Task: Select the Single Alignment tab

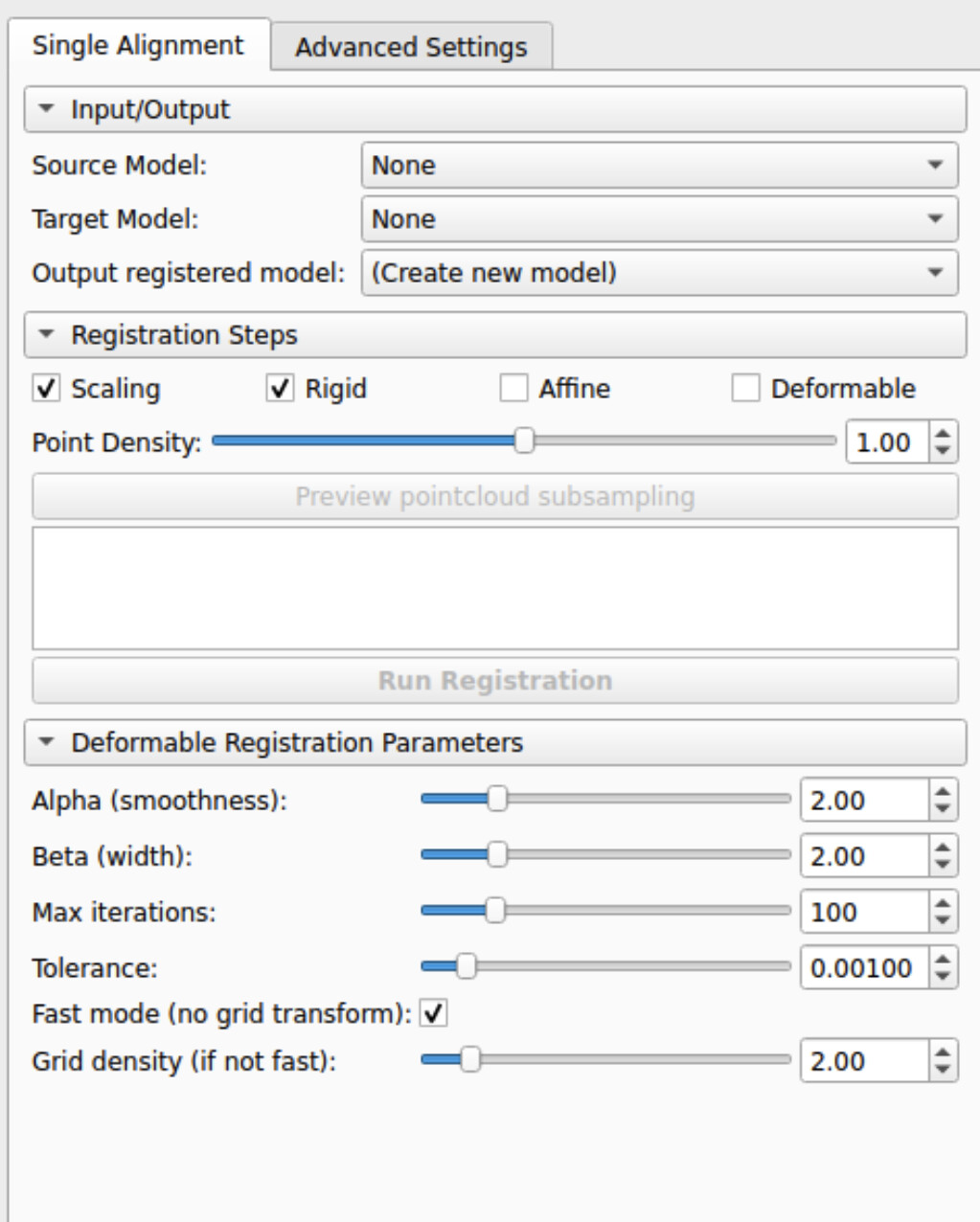Action: (x=138, y=45)
